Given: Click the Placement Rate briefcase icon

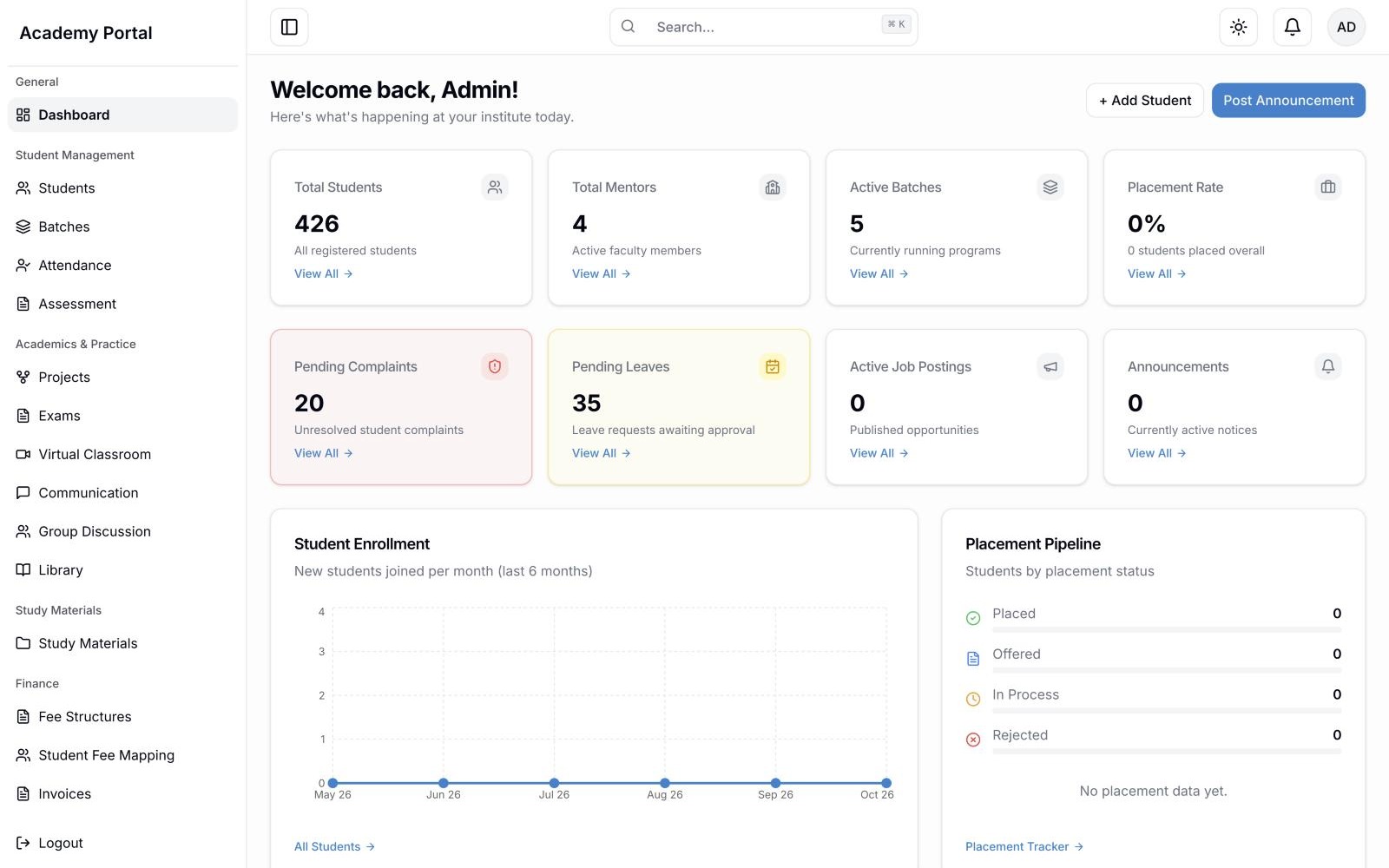Looking at the screenshot, I should click(1328, 187).
